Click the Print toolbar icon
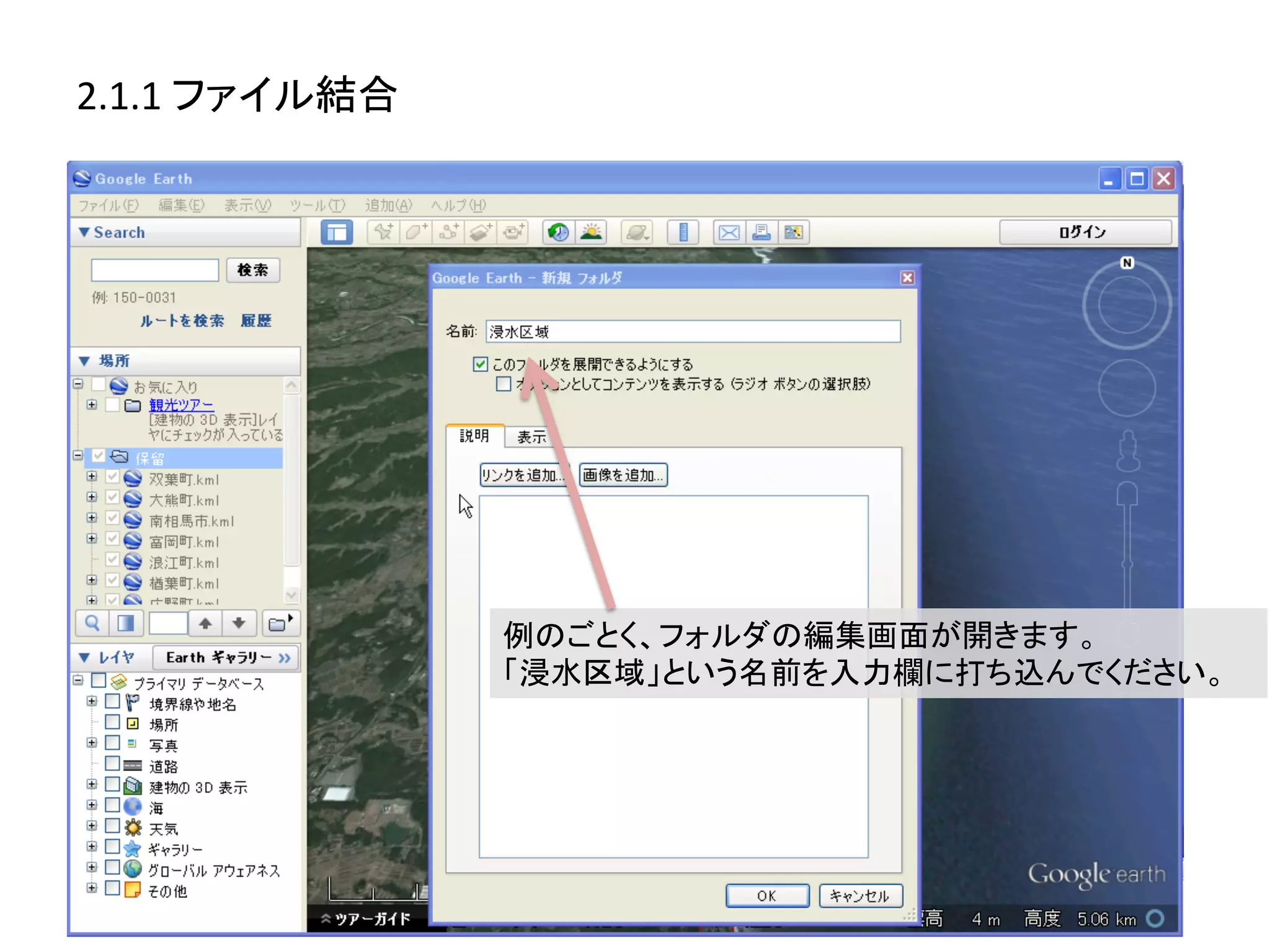This screenshot has width=1270, height=952. pos(762,233)
